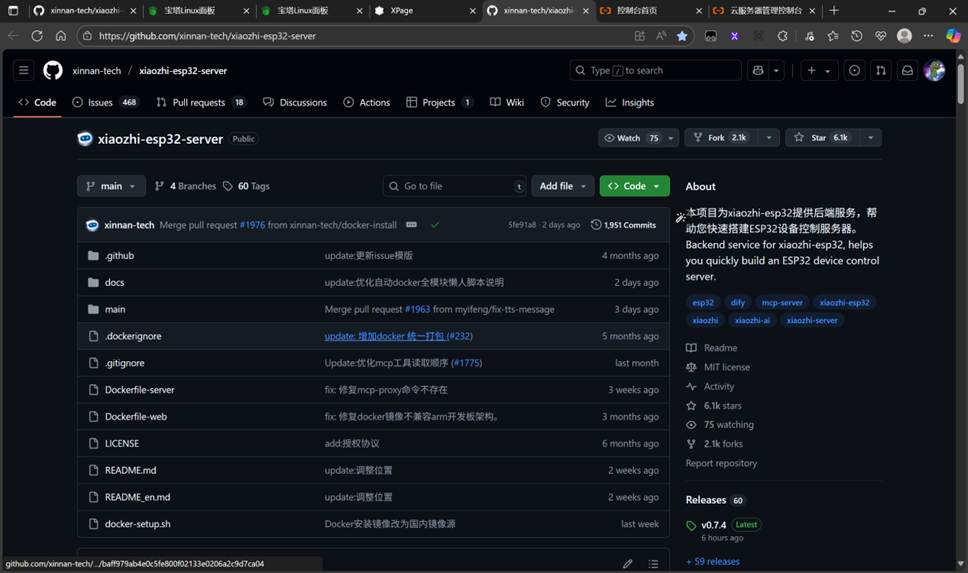Open the green Code dropdown button
Screen dimensions: 968x573
click(x=634, y=186)
